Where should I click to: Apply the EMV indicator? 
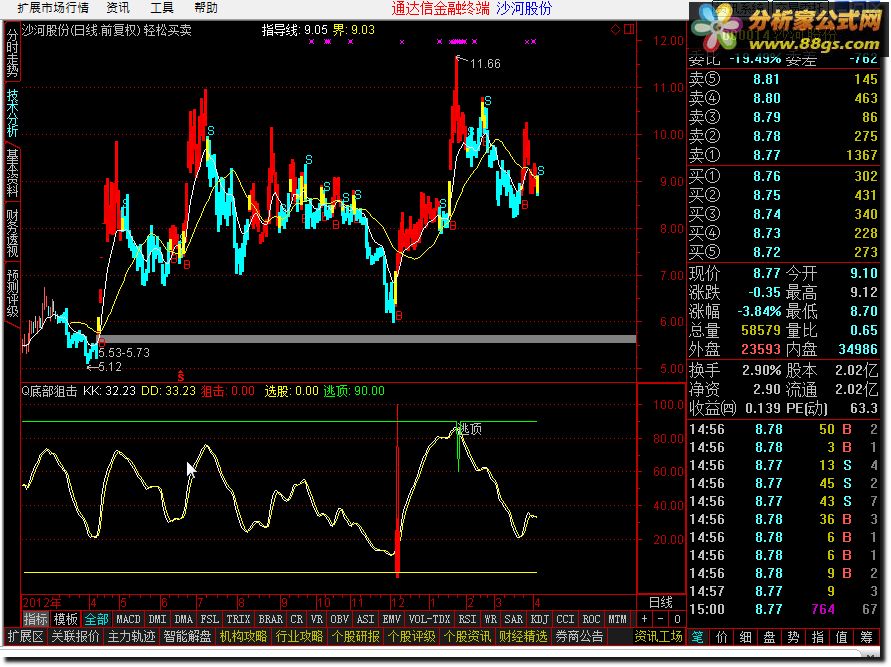tap(392, 619)
